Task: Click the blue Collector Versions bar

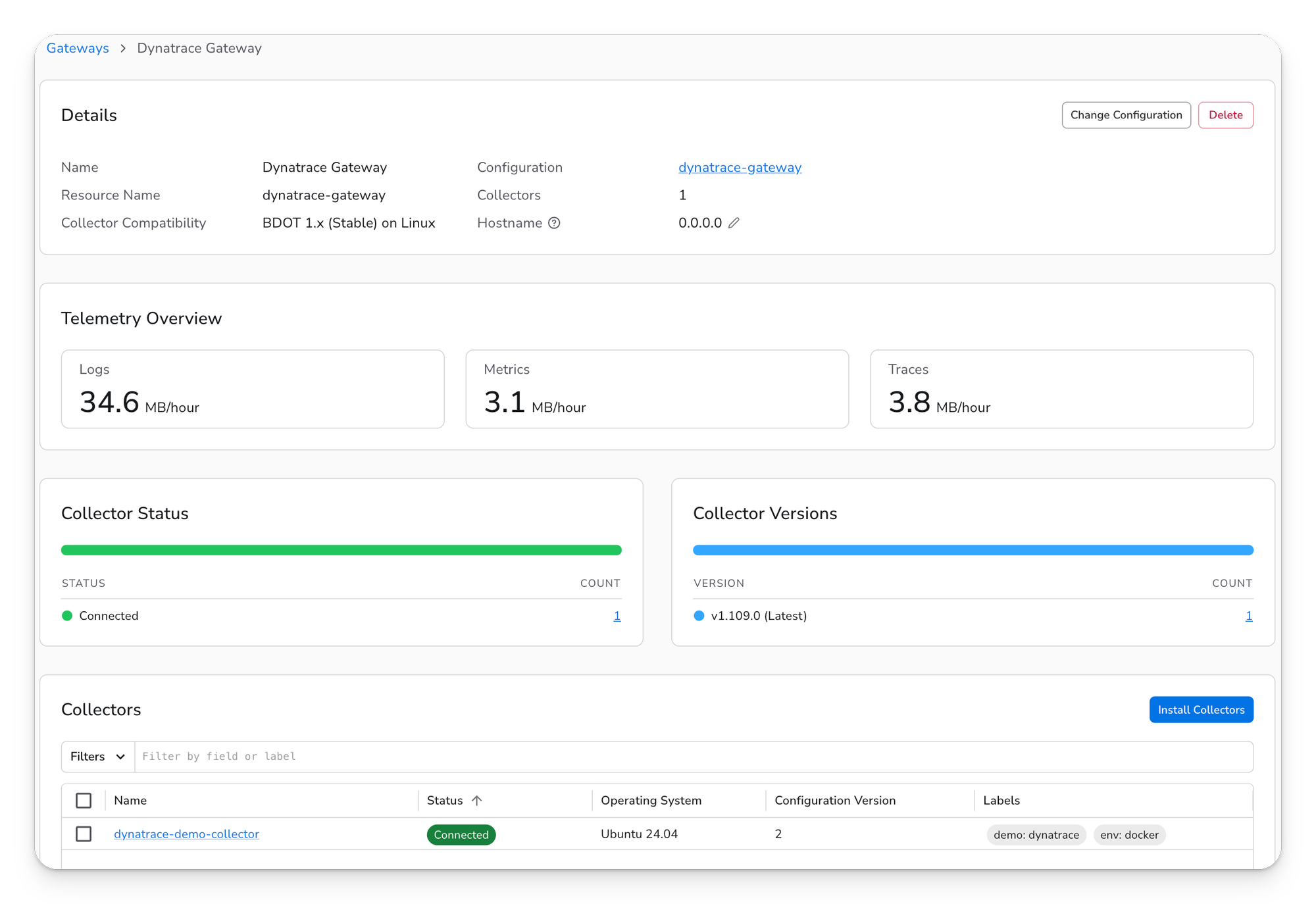Action: coord(973,550)
